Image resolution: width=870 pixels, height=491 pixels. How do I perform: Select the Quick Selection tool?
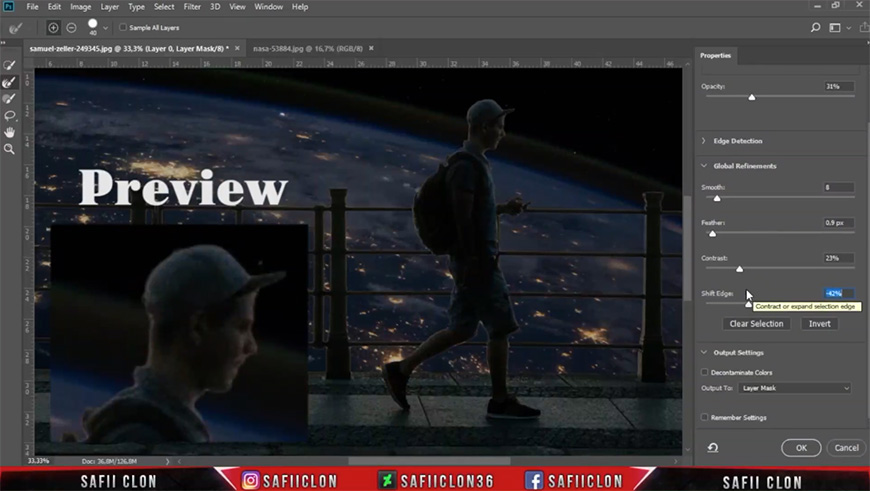coord(9,65)
